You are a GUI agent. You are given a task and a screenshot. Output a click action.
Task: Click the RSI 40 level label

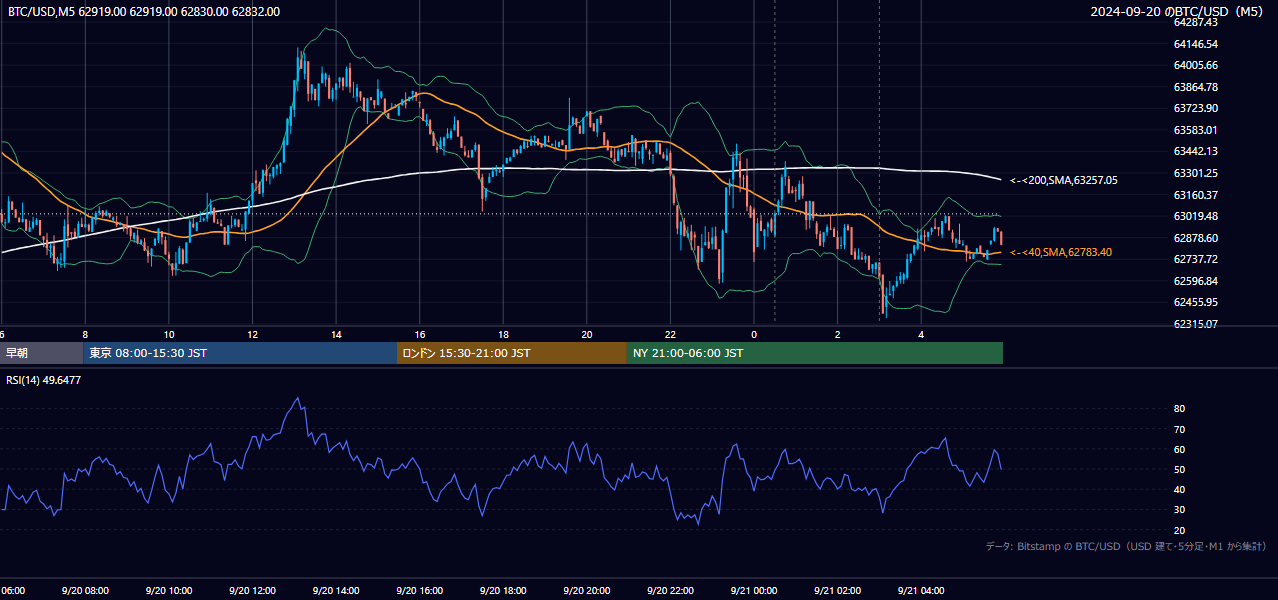(1179, 489)
